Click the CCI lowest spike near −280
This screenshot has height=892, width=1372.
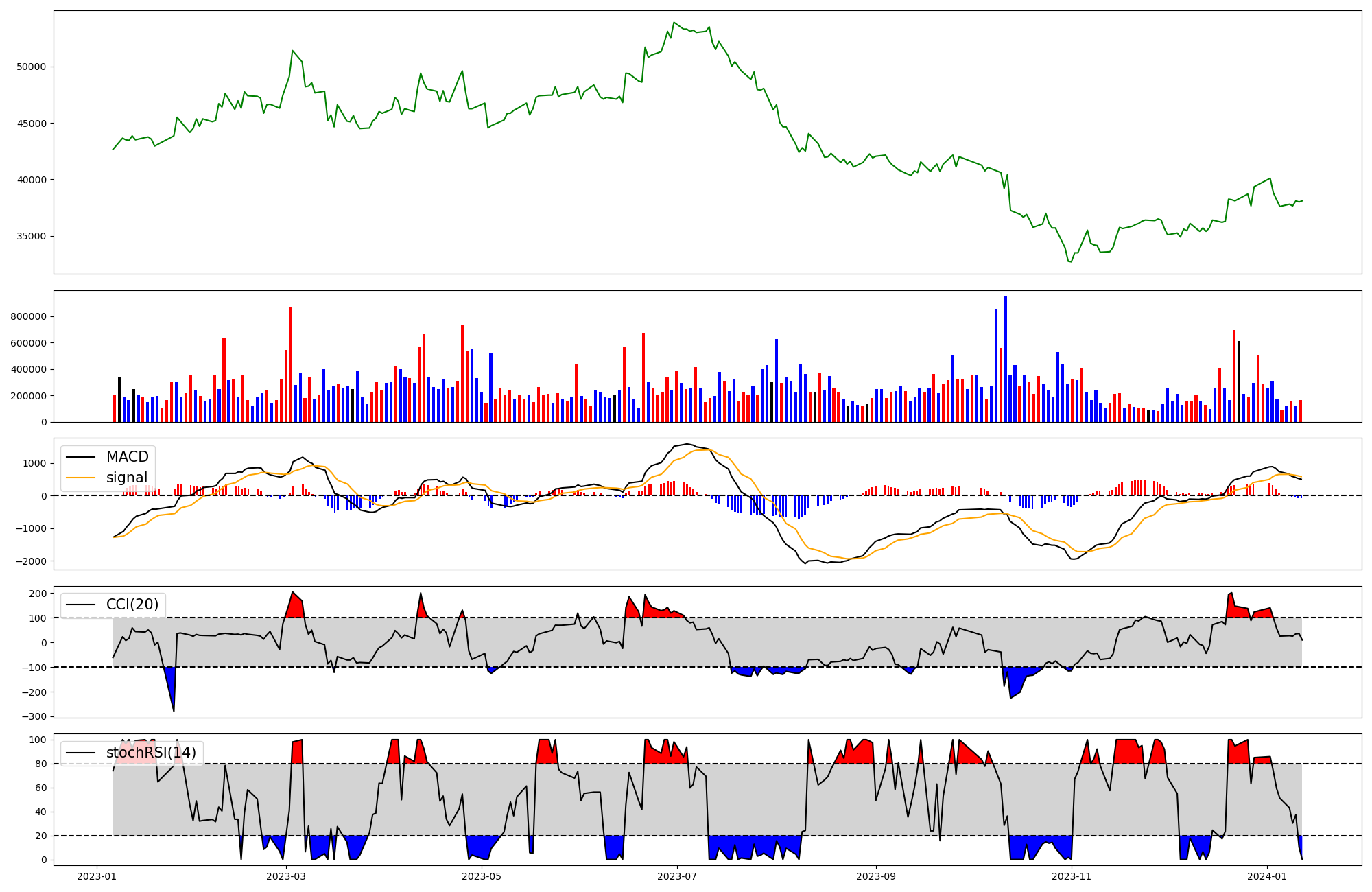click(174, 711)
